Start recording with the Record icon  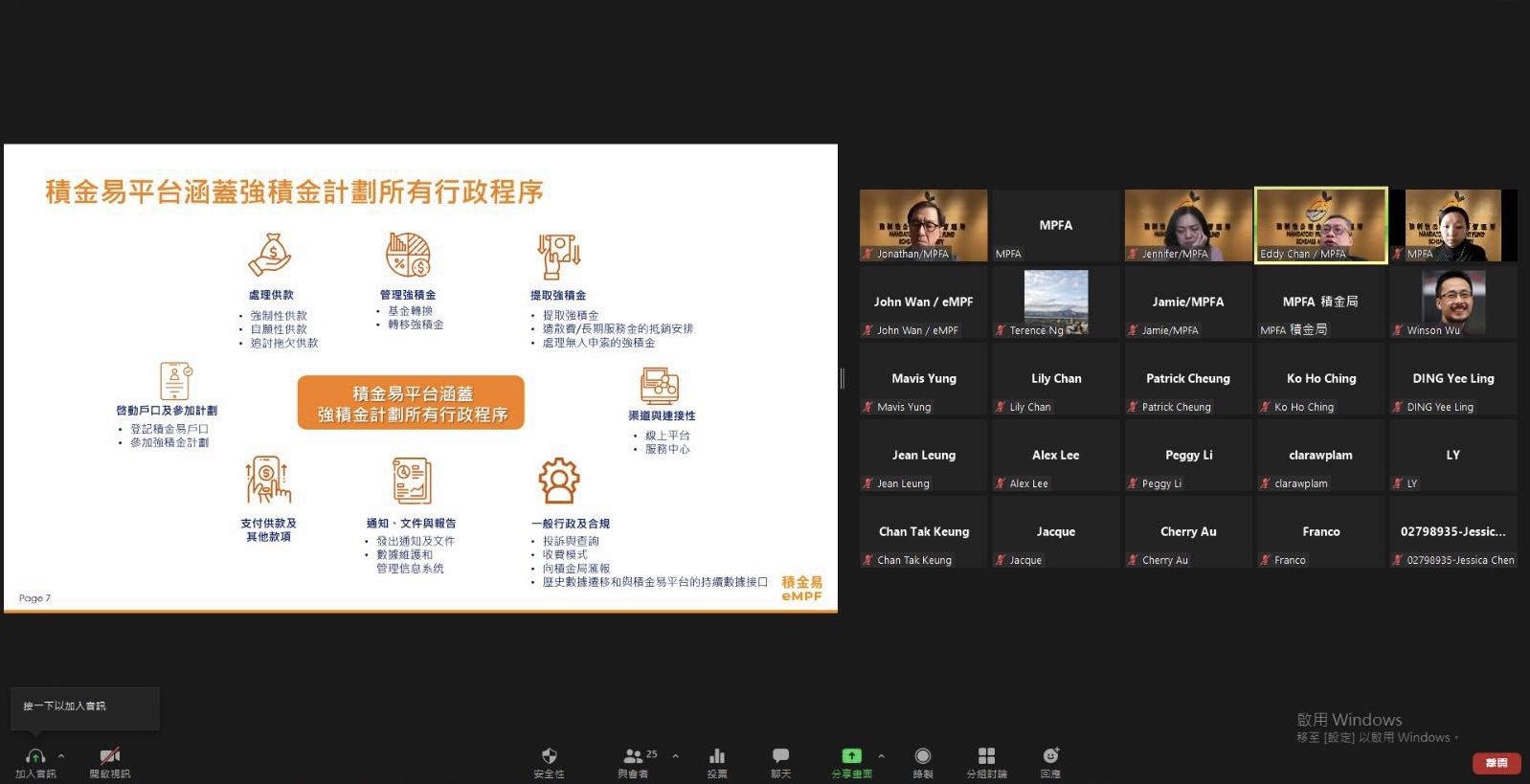coord(923,756)
